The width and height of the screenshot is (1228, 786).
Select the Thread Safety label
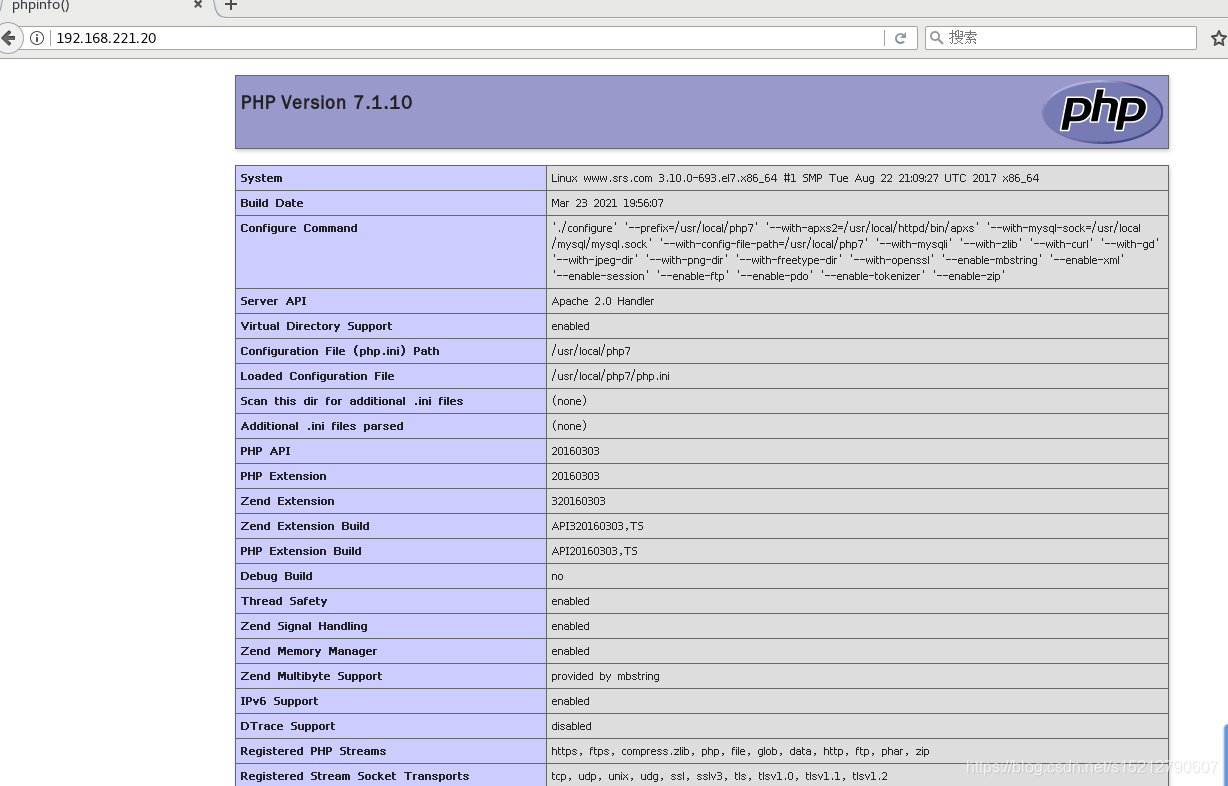[x=284, y=601]
